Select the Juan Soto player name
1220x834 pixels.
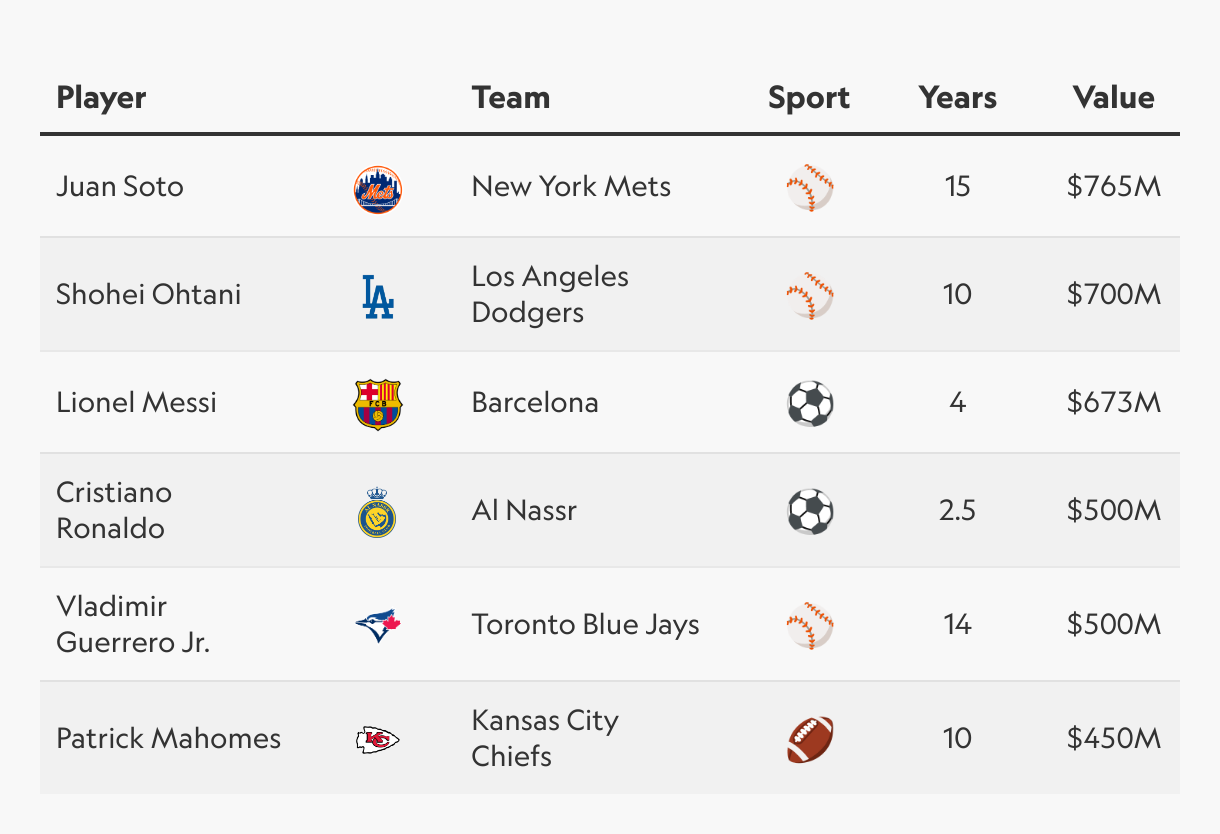(120, 187)
